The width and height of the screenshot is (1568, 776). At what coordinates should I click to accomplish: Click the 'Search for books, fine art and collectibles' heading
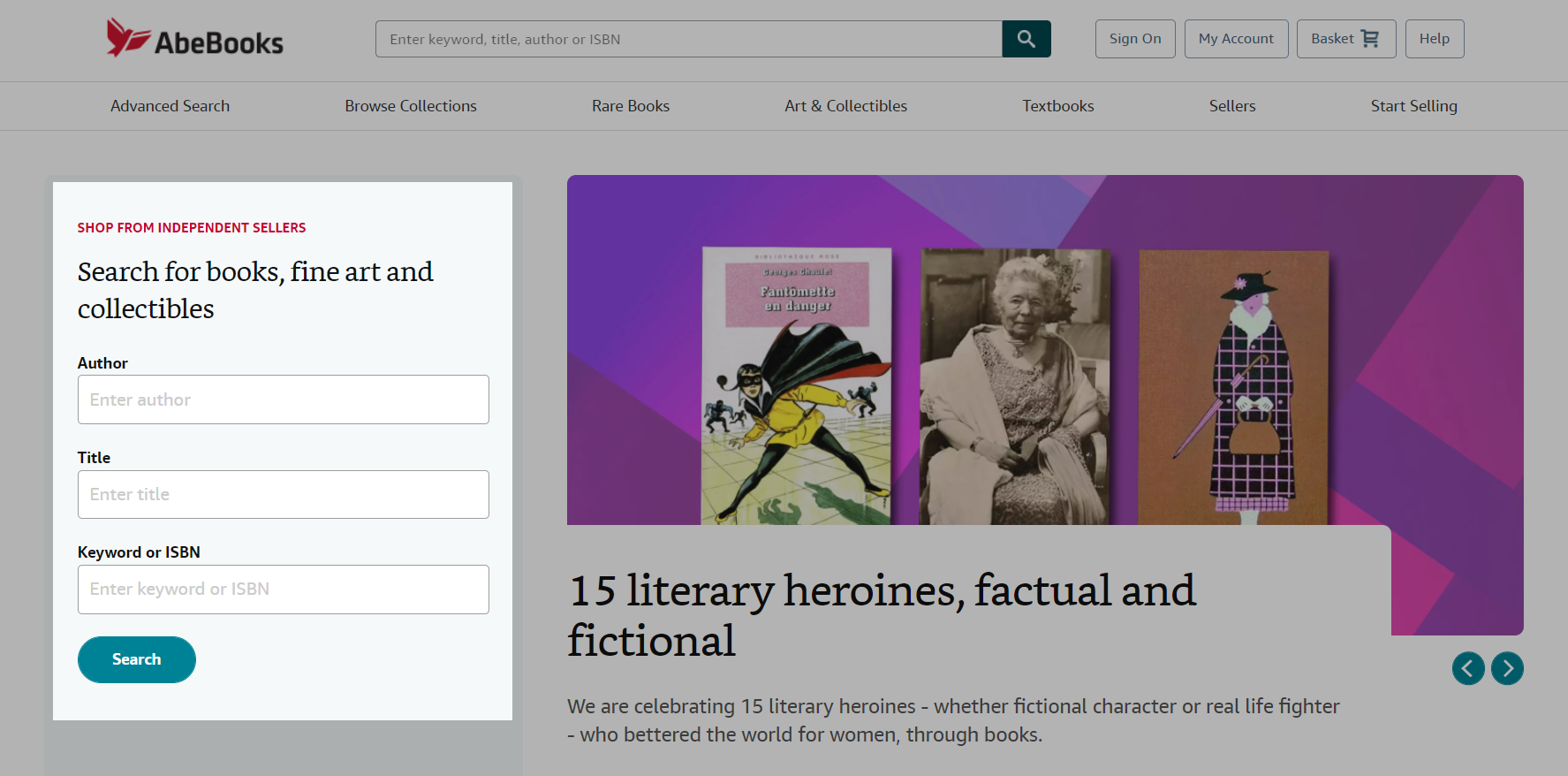coord(255,290)
